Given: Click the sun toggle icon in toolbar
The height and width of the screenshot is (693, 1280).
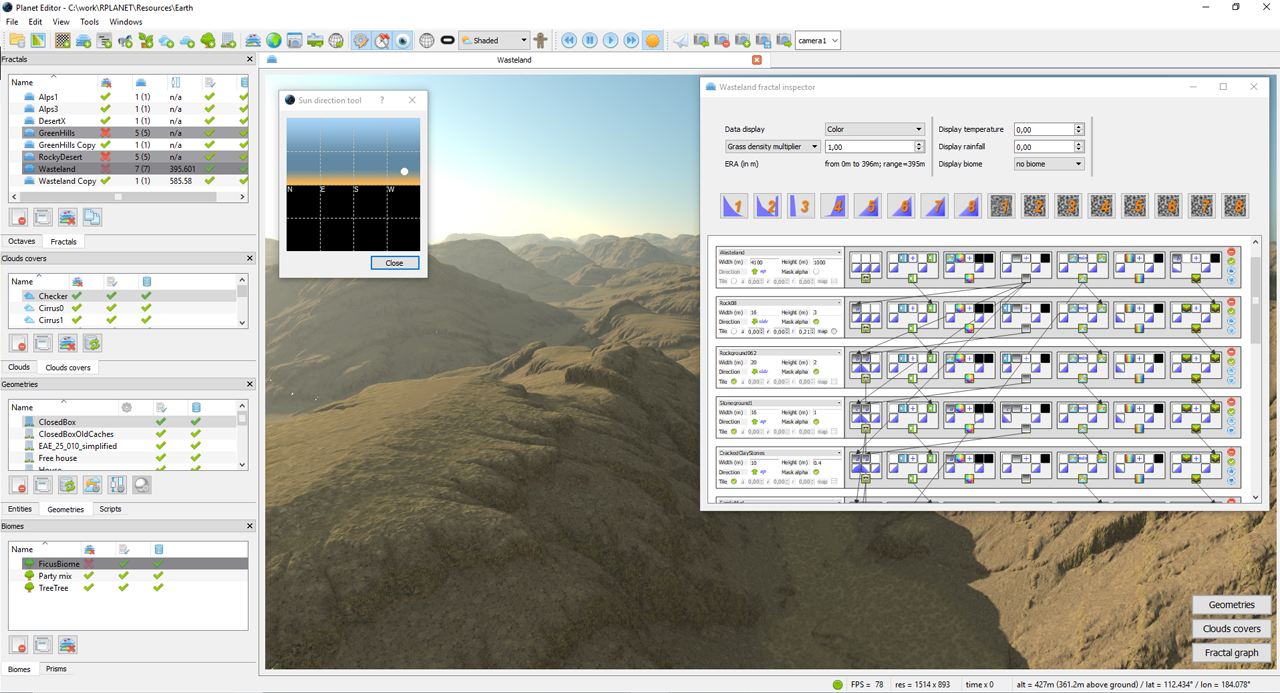Looking at the screenshot, I should [652, 41].
